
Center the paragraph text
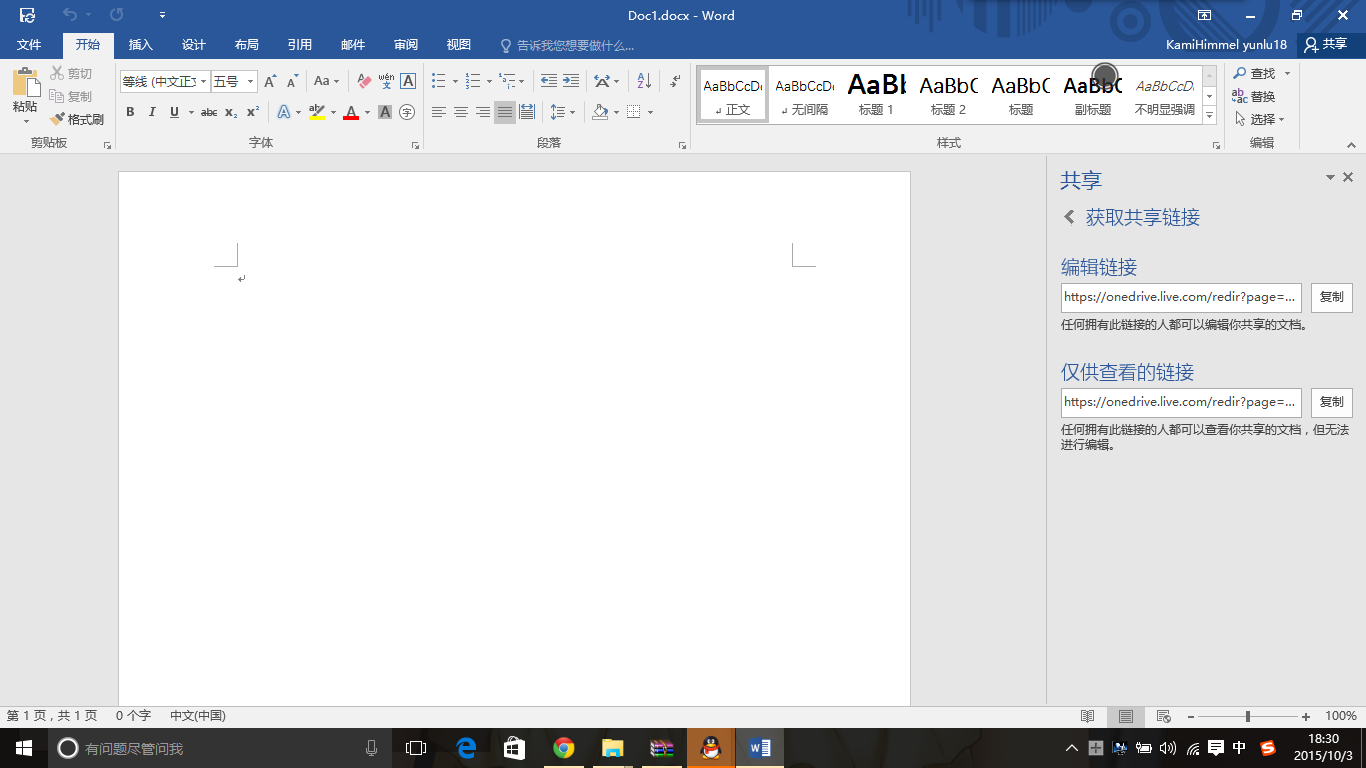[x=460, y=112]
